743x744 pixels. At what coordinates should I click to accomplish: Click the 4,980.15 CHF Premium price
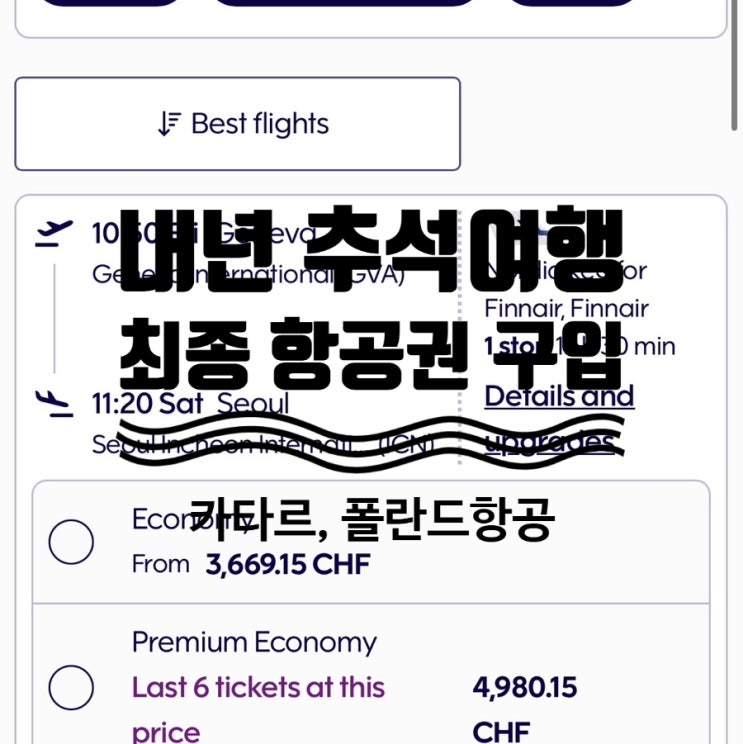pos(524,687)
